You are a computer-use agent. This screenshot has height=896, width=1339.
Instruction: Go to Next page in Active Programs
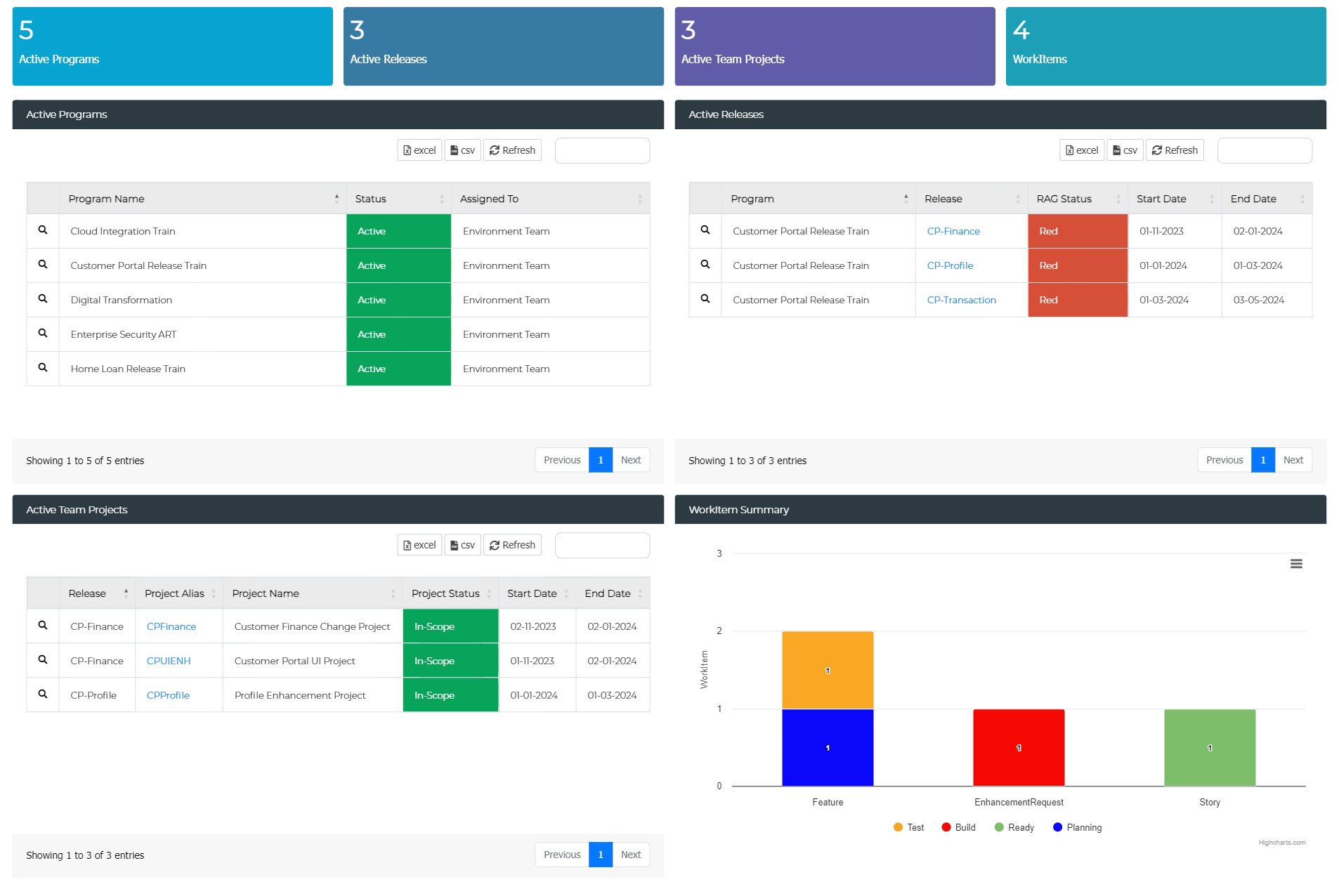631,460
